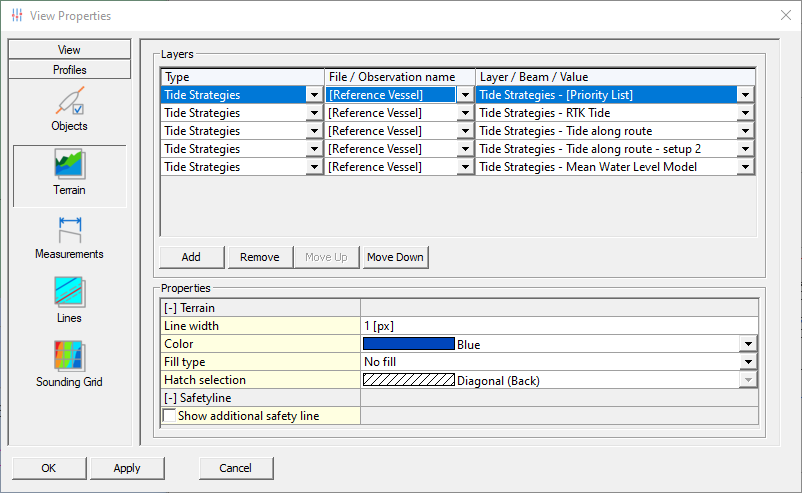Click the Line width value field
Image resolution: width=802 pixels, height=493 pixels.
tap(556, 326)
